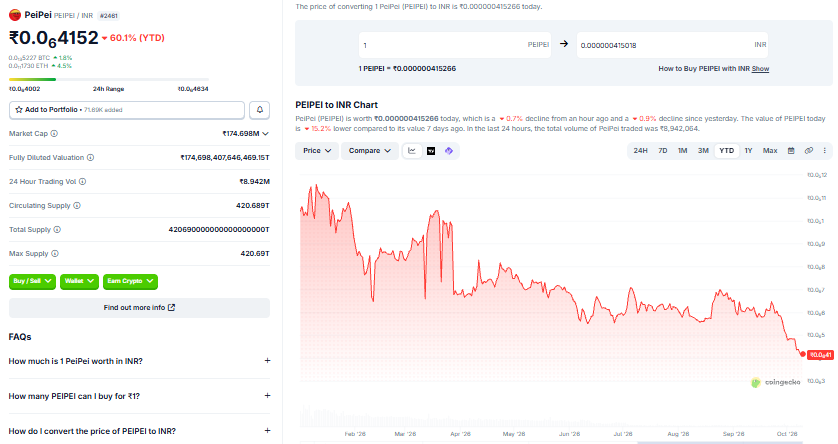838x444 pixels.
Task: Select the 7D chart range tab
Action: pyautogui.click(x=663, y=151)
